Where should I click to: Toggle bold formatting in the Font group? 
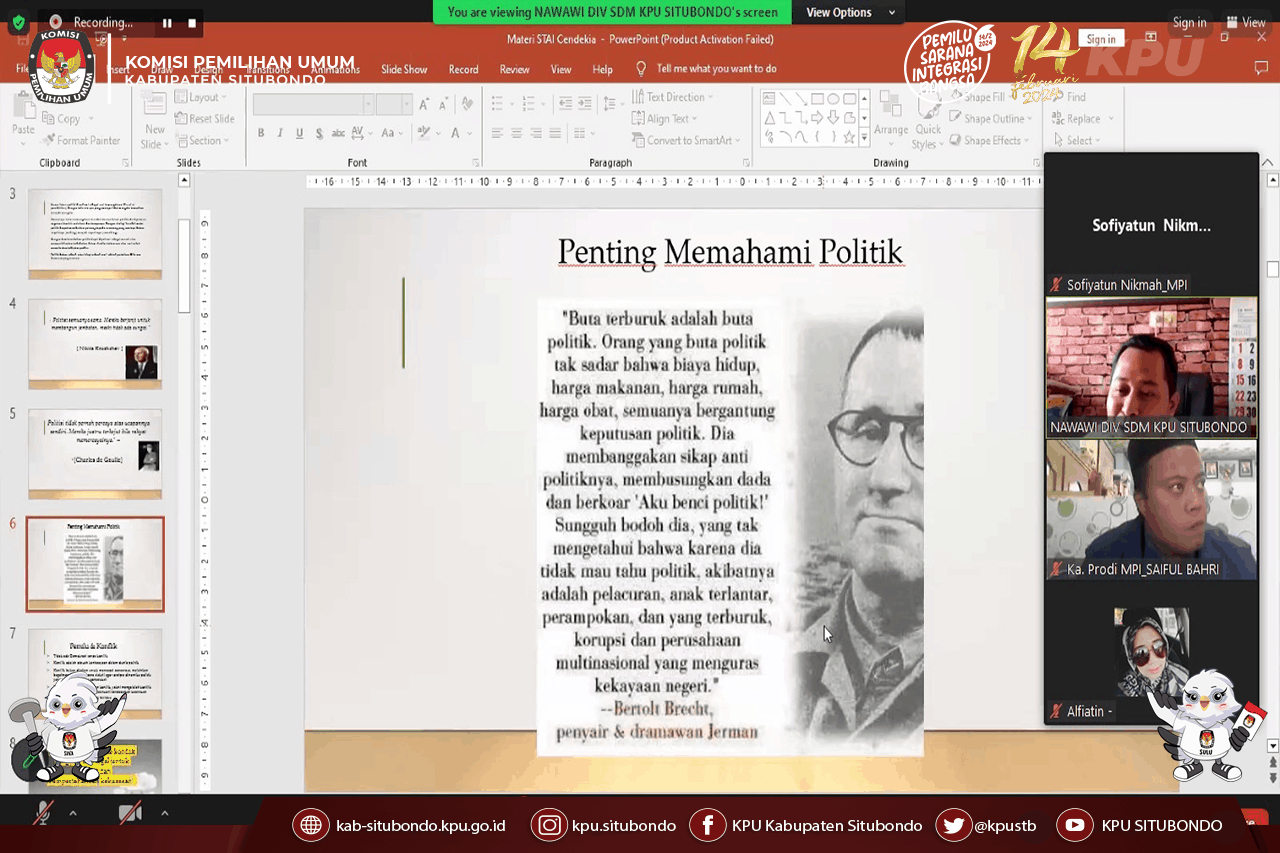click(261, 133)
